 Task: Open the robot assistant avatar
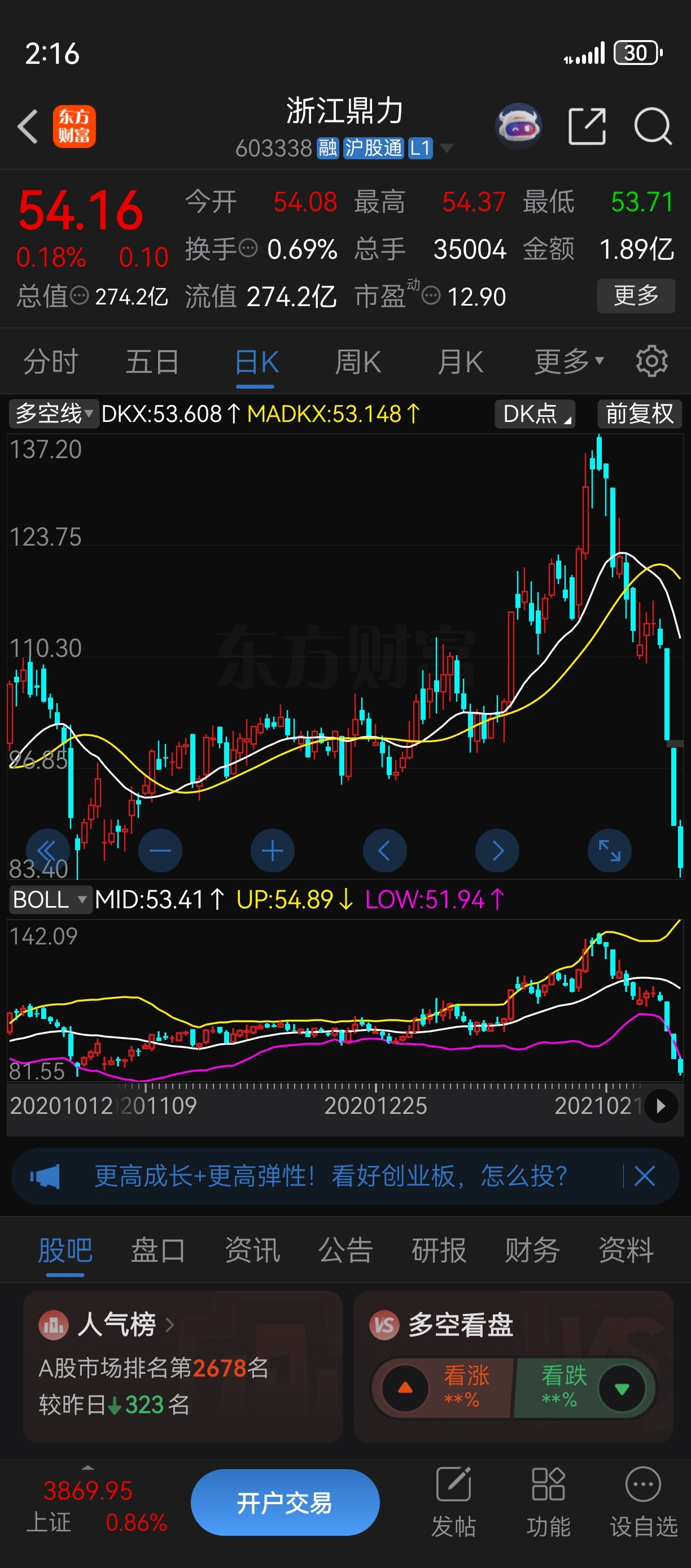coord(519,126)
